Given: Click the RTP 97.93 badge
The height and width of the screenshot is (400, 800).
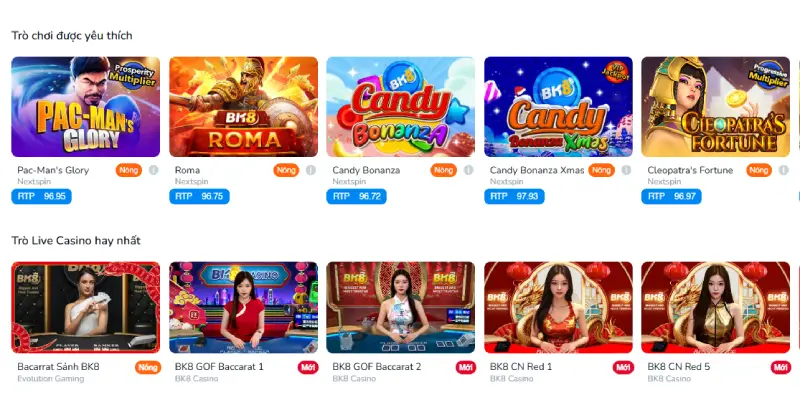Looking at the screenshot, I should (514, 196).
